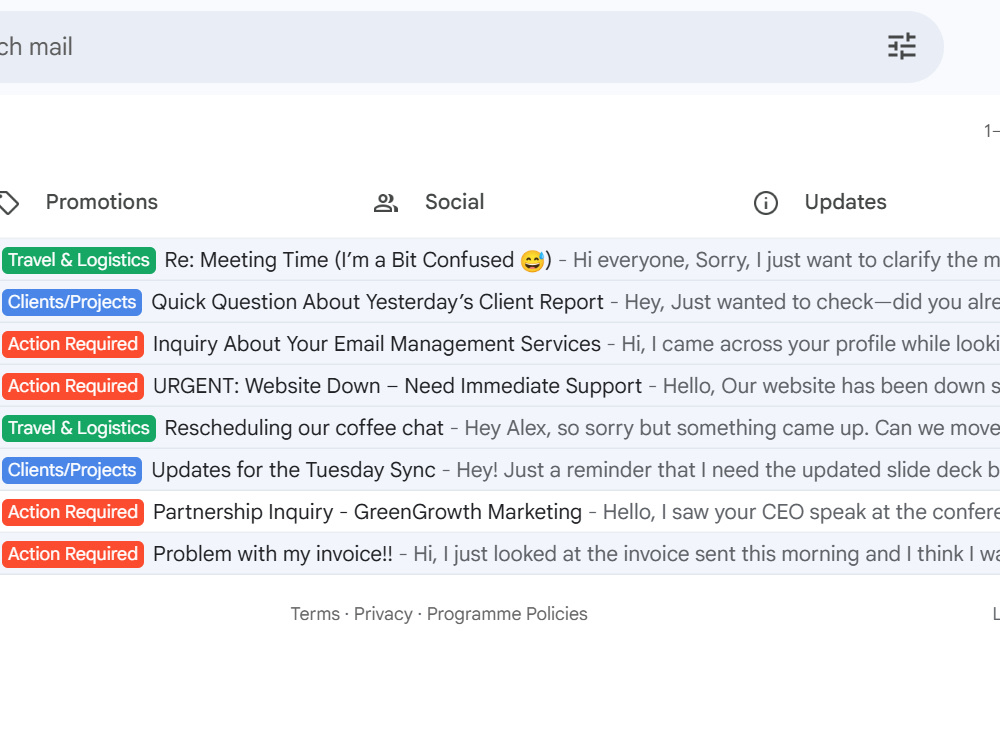Click snippet 'Hey! Just a reminder that I need'
The image size is (1000, 750).
[728, 471]
